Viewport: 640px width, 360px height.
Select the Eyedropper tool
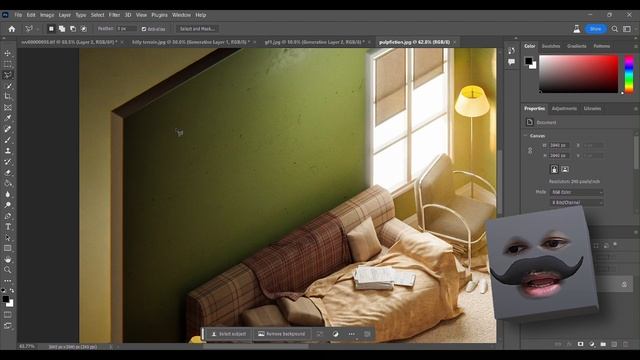click(8, 118)
